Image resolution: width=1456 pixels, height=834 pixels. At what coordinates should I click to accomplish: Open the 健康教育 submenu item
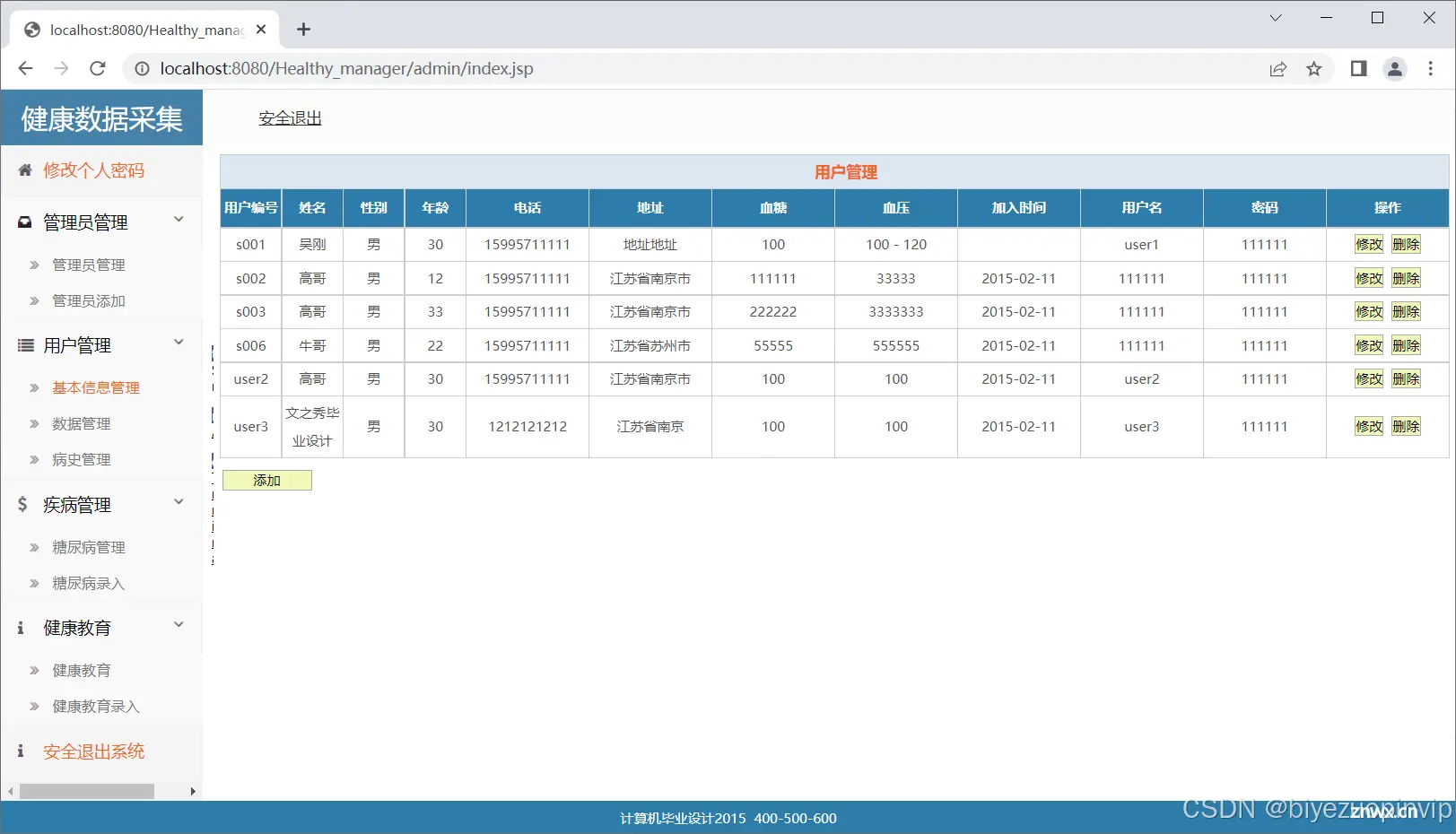[82, 671]
